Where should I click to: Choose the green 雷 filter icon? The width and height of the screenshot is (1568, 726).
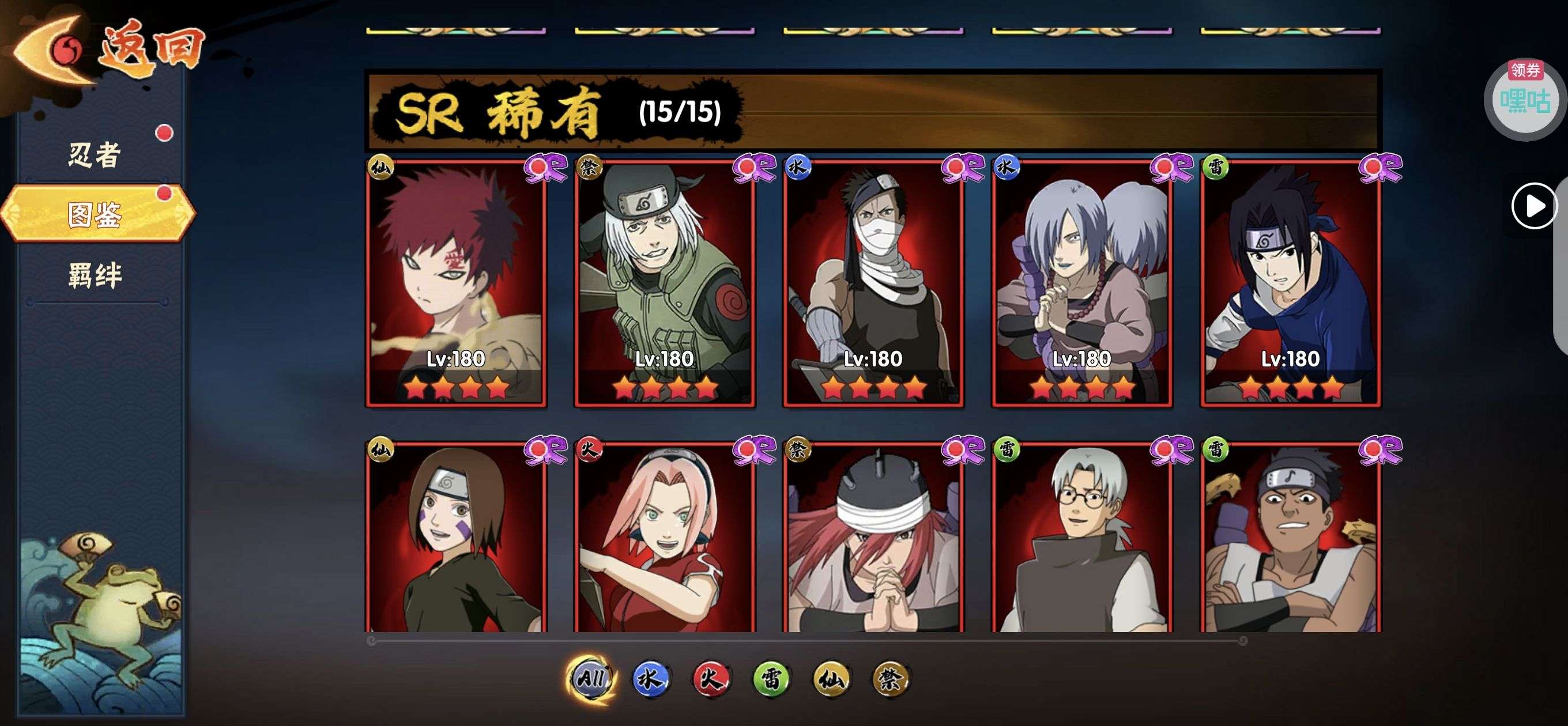(x=771, y=678)
